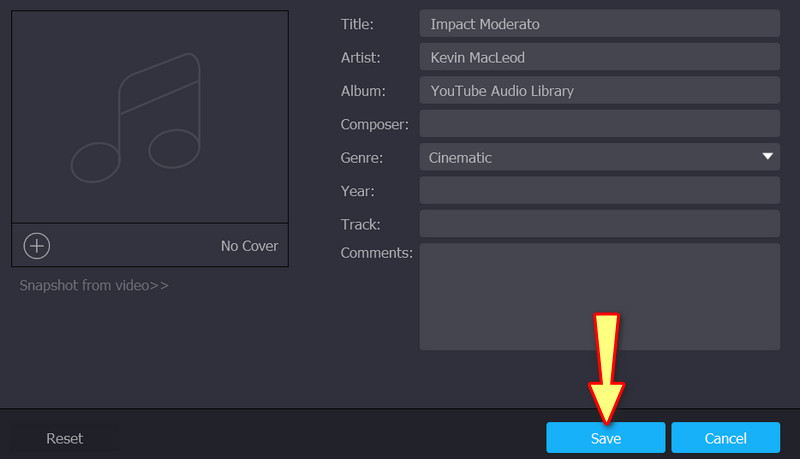The height and width of the screenshot is (459, 800).
Task: Click the Title label
Action: coord(358,24)
